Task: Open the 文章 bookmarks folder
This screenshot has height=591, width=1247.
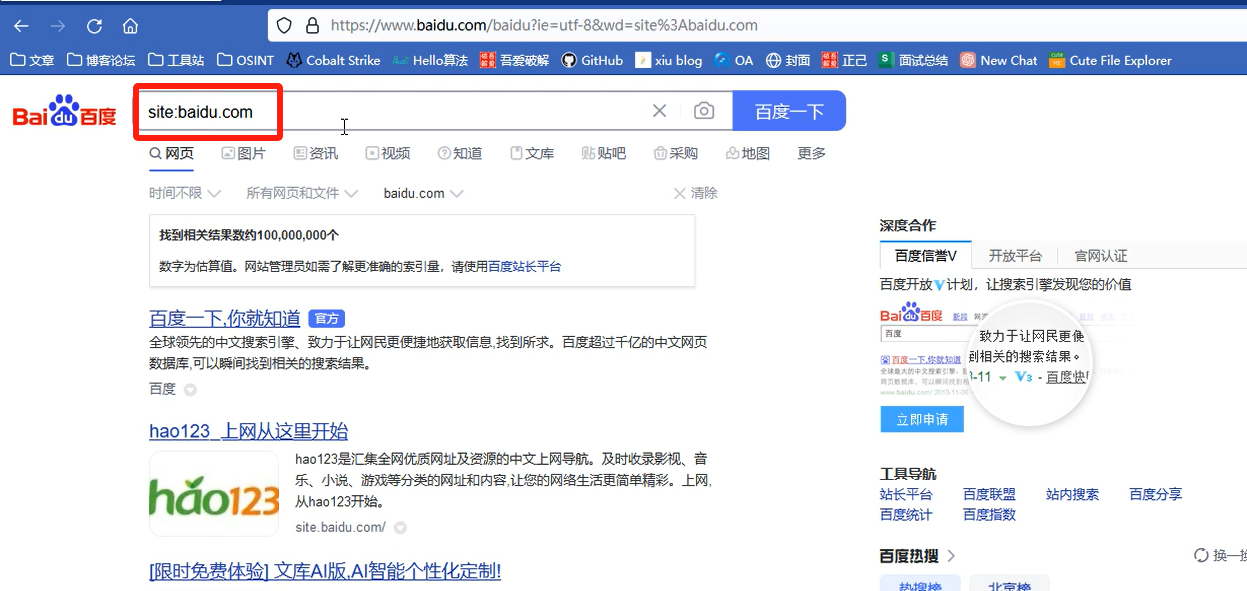Action: tap(32, 60)
